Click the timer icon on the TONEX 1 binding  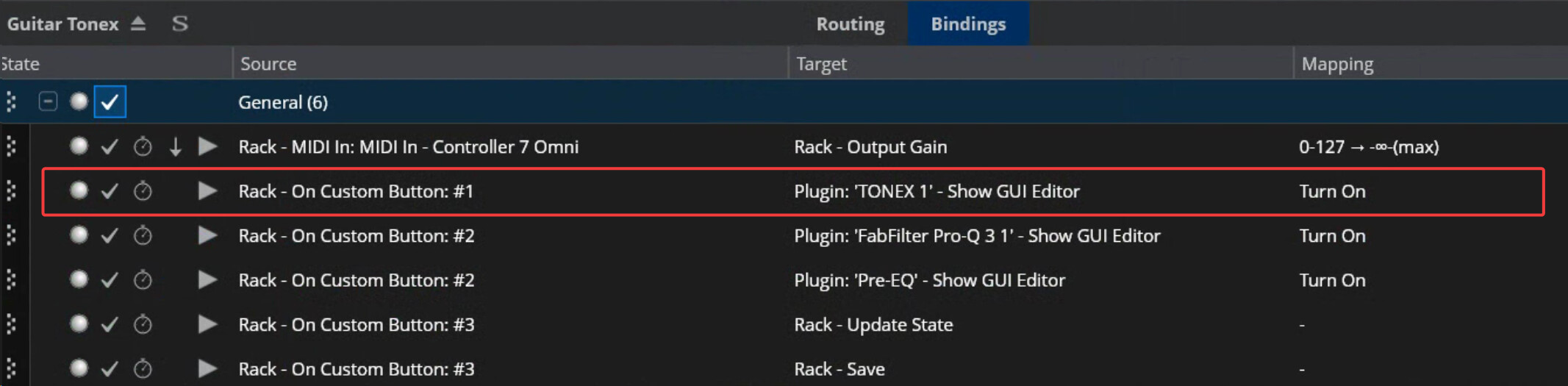143,191
